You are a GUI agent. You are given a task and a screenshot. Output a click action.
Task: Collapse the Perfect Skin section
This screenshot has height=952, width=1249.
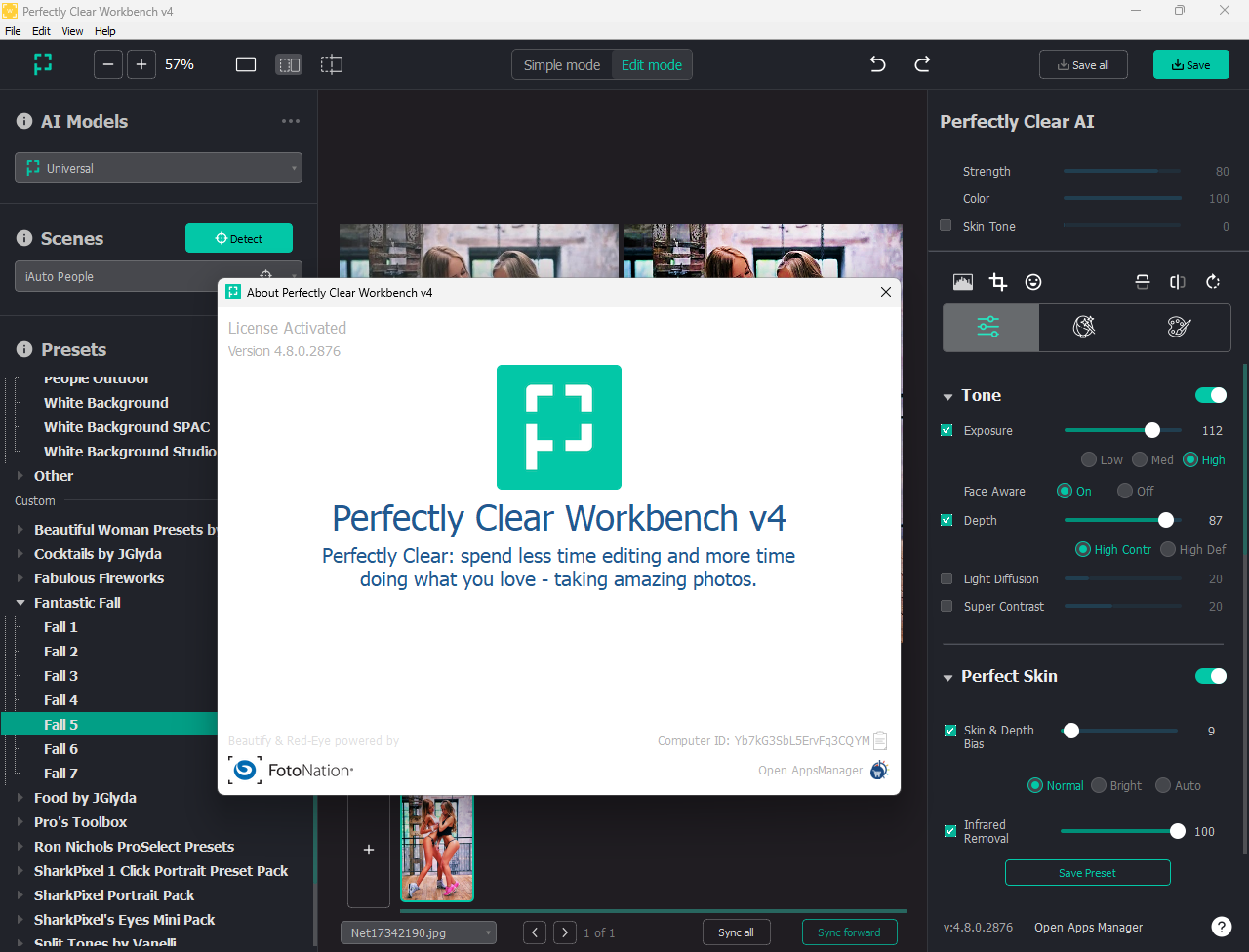[x=947, y=677]
